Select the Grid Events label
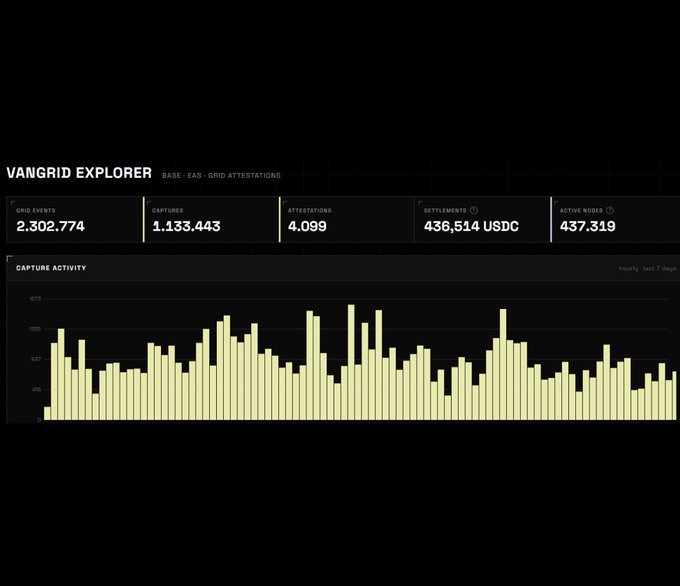680x586 pixels. (36, 210)
